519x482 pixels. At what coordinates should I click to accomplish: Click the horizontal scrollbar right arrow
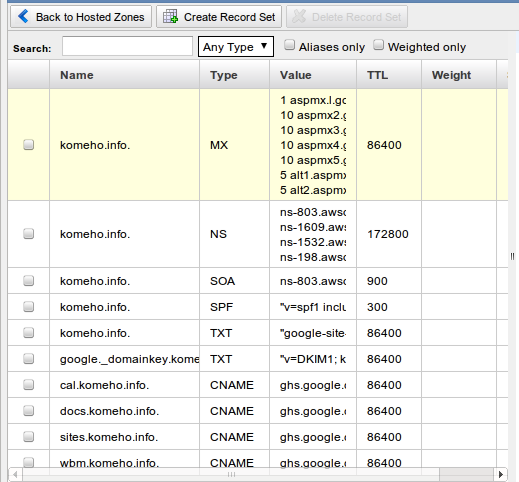[501, 474]
